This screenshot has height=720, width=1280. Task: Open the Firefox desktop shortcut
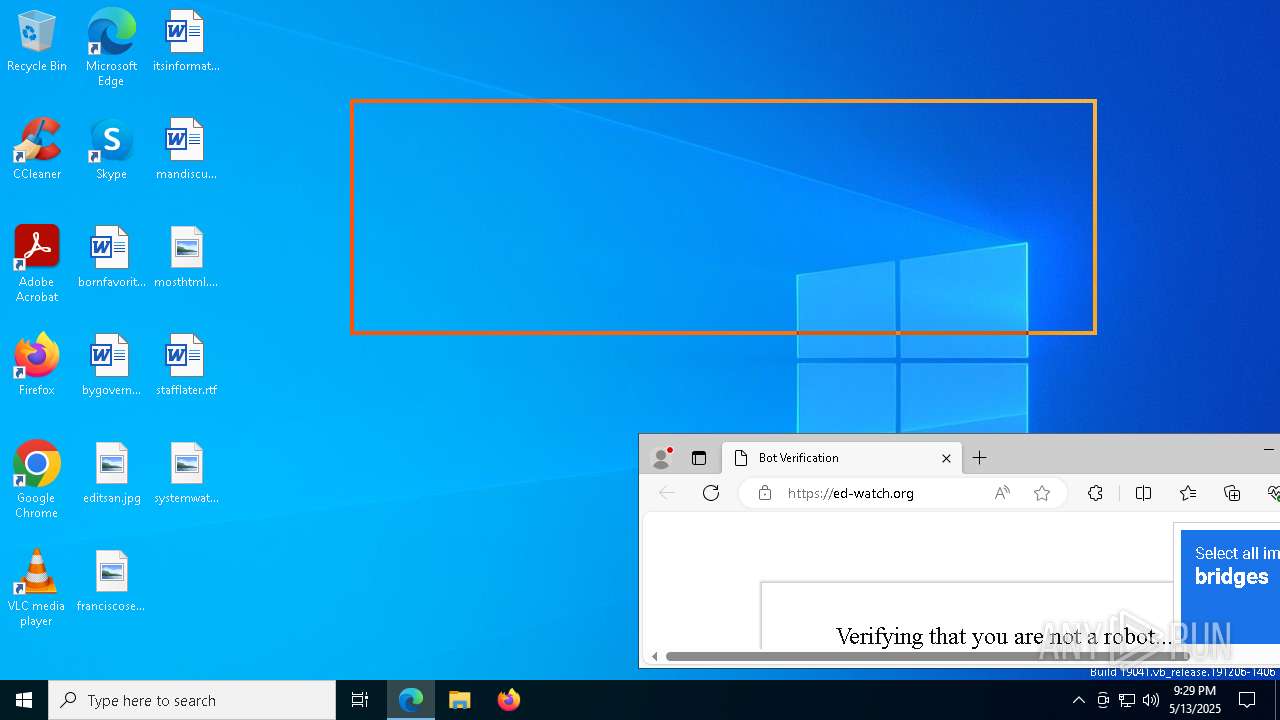tap(37, 365)
